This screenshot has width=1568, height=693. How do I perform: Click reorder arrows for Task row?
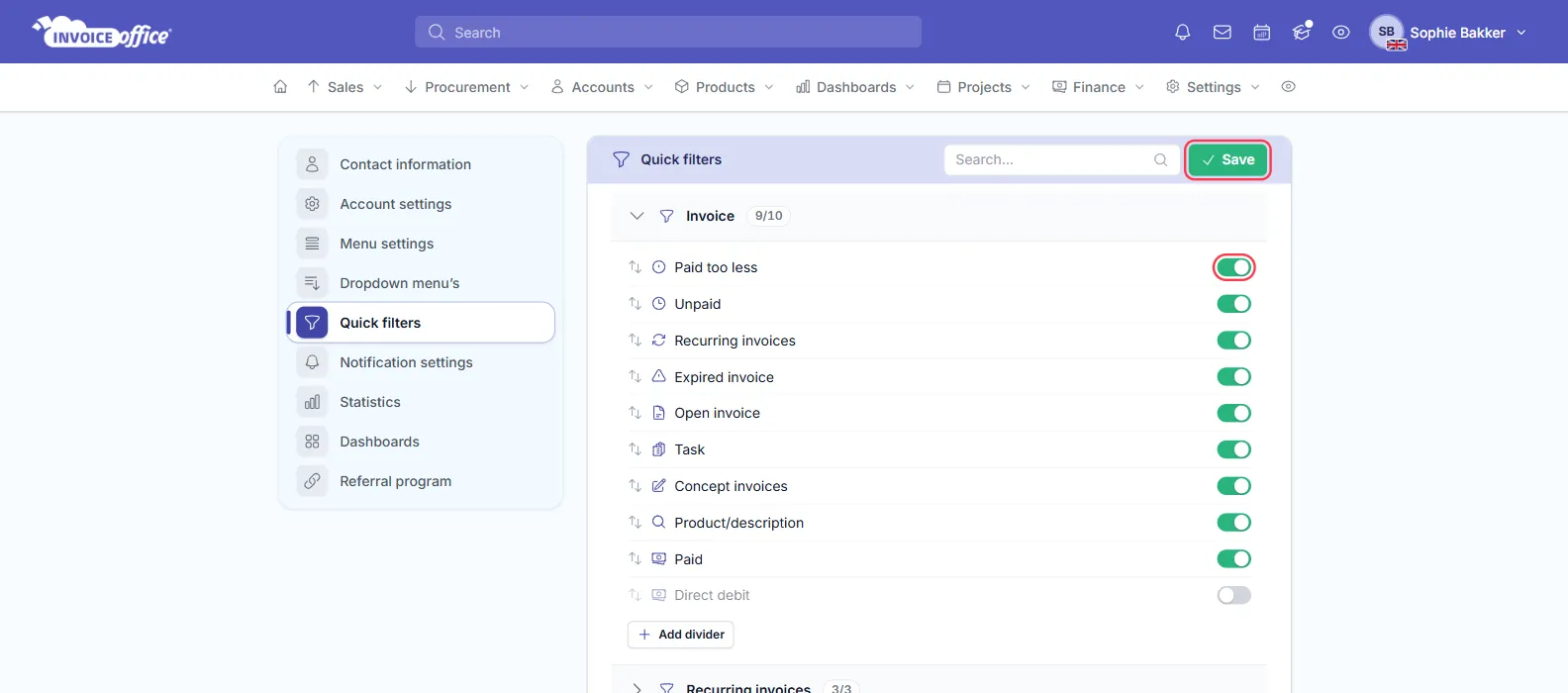[x=635, y=449]
